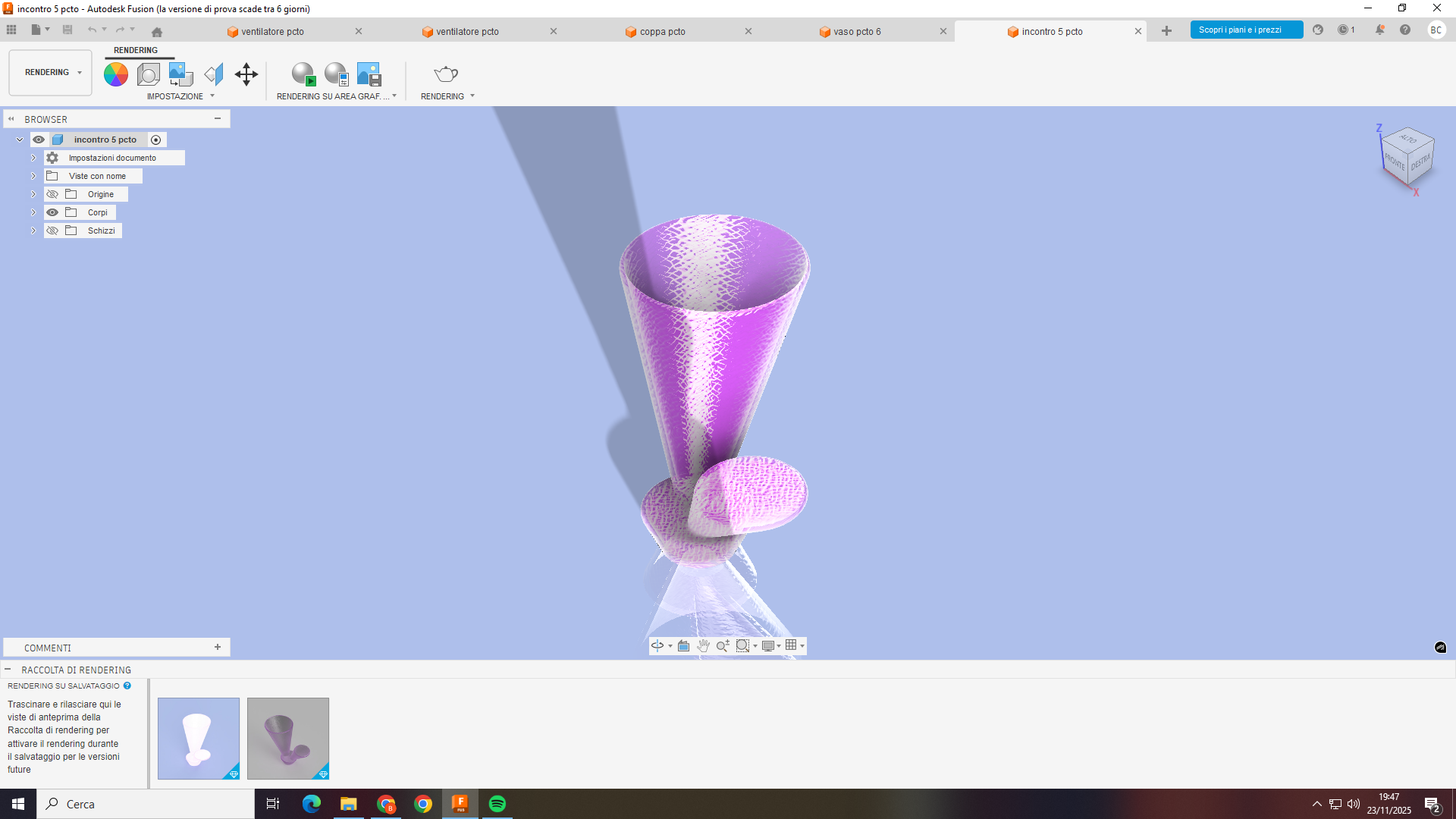Select the scene settings cube icon
1456x819 pixels.
[x=148, y=74]
